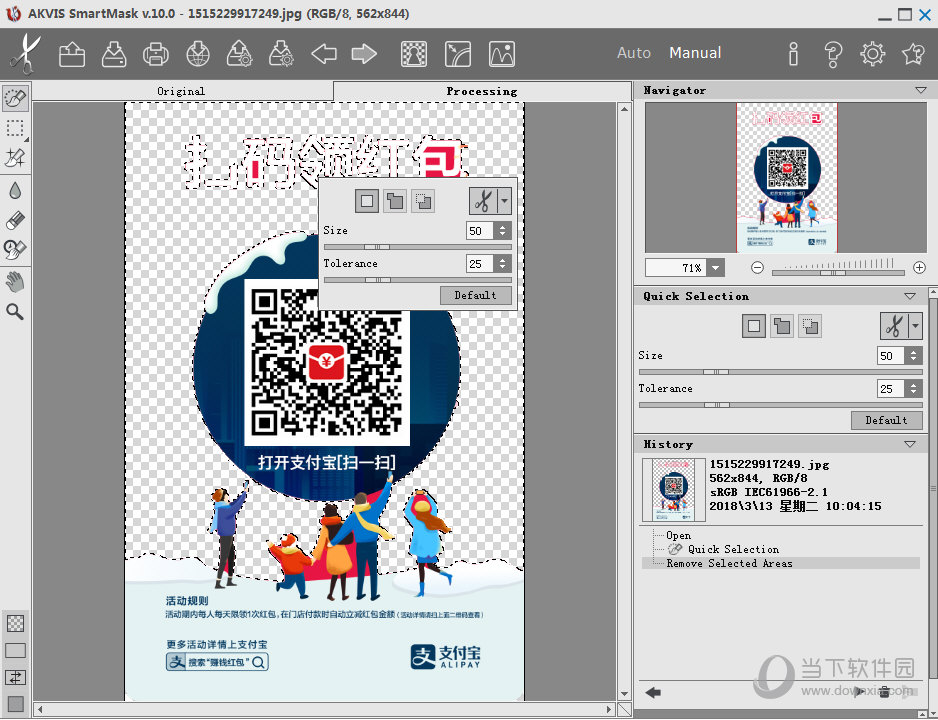938x720 pixels.
Task: Zoom out with the Navigator minus button
Action: [x=757, y=268]
